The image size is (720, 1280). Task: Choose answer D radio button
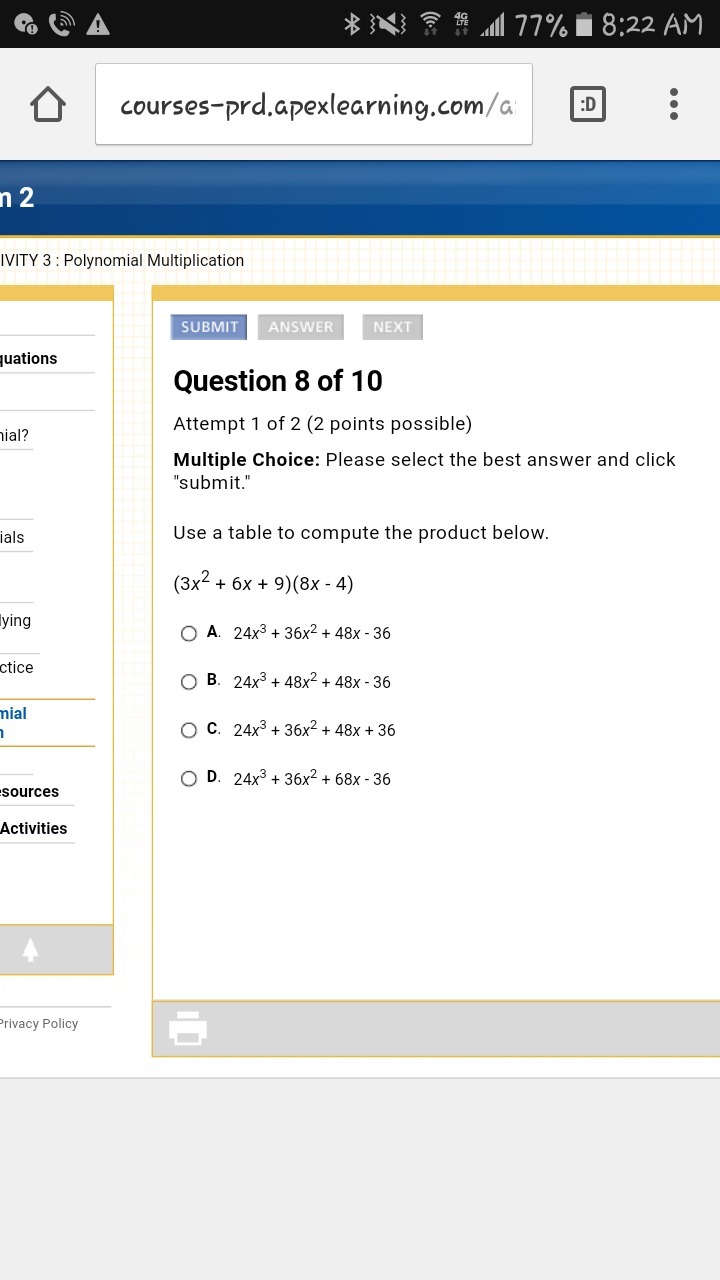[189, 779]
